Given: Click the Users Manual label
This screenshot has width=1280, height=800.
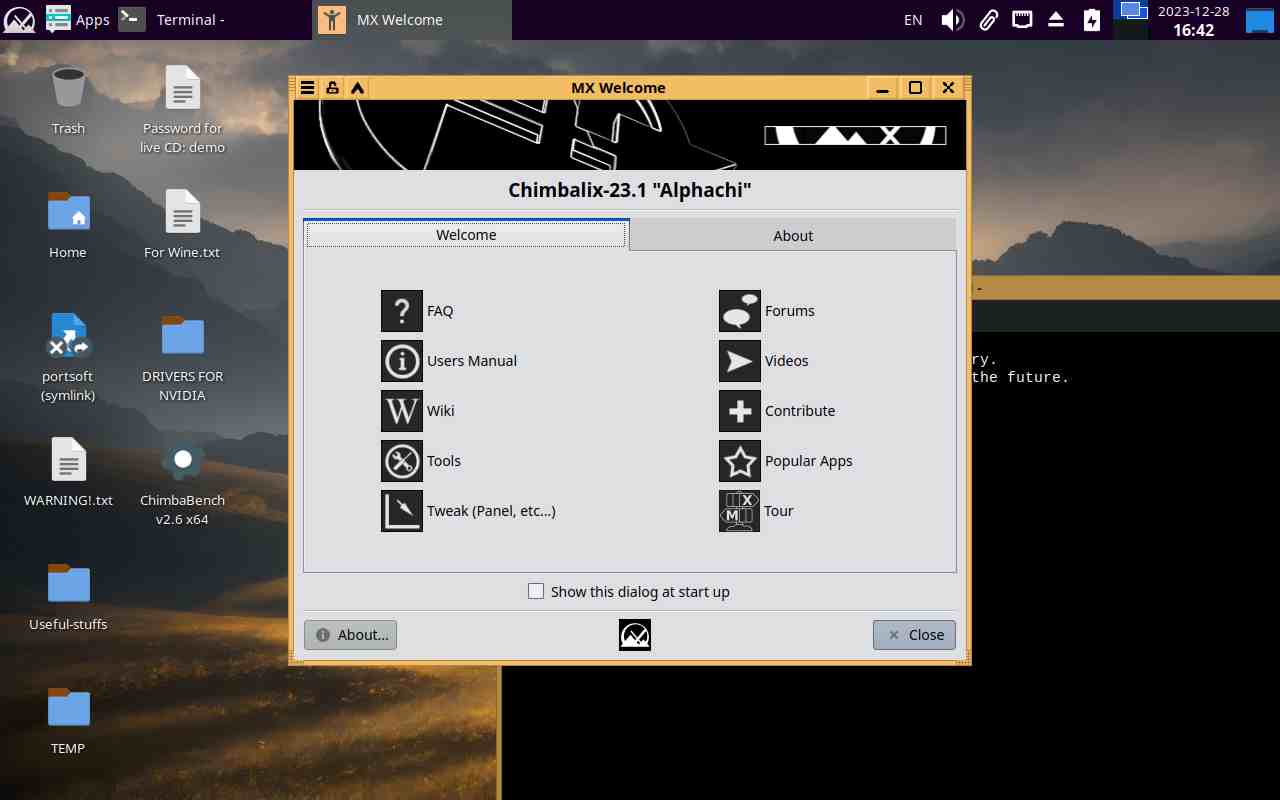Looking at the screenshot, I should [x=472, y=361].
